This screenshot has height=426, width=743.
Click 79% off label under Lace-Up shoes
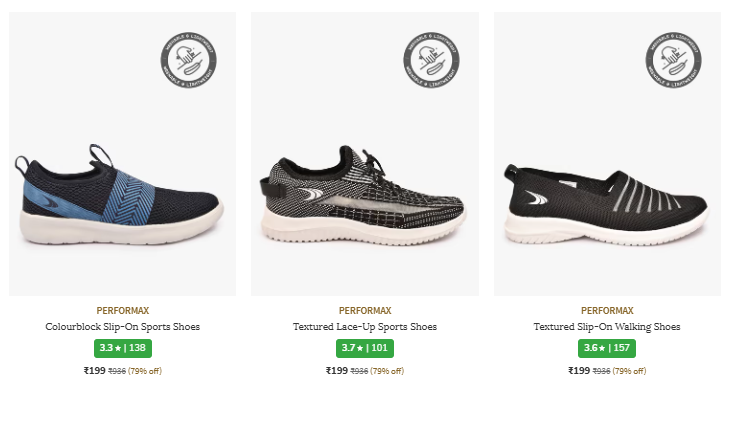(387, 372)
